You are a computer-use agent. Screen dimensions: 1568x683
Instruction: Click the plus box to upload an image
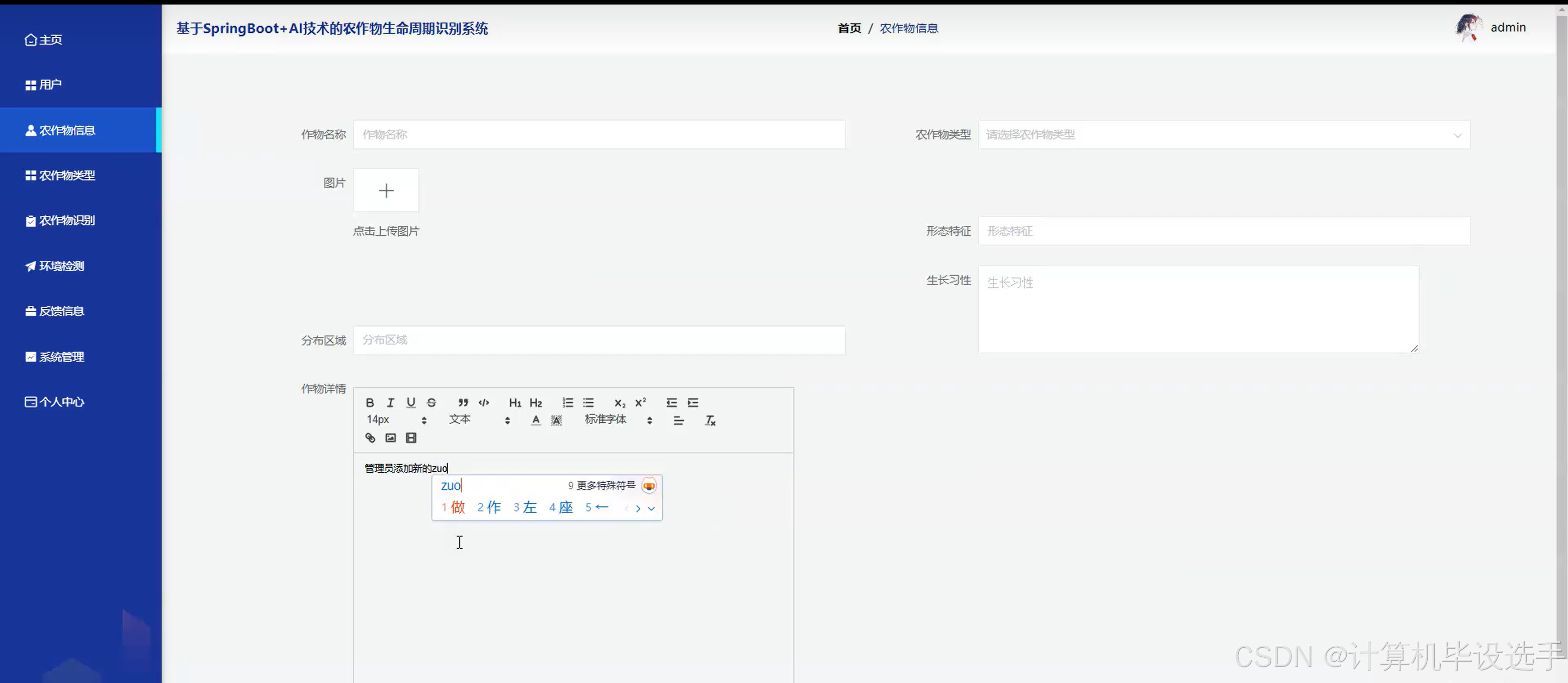point(386,191)
